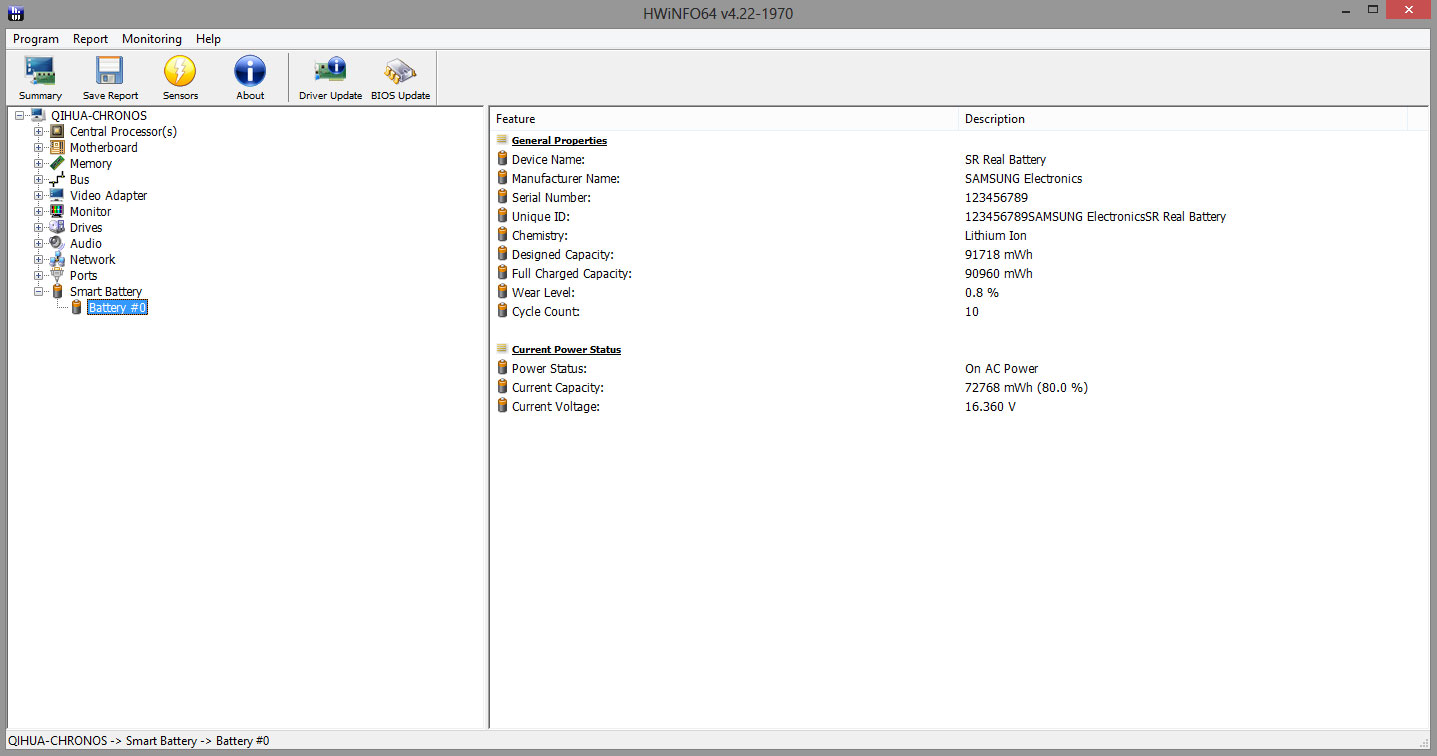The height and width of the screenshot is (756, 1437).
Task: Select the Designed Capacity row
Action: click(x=960, y=255)
